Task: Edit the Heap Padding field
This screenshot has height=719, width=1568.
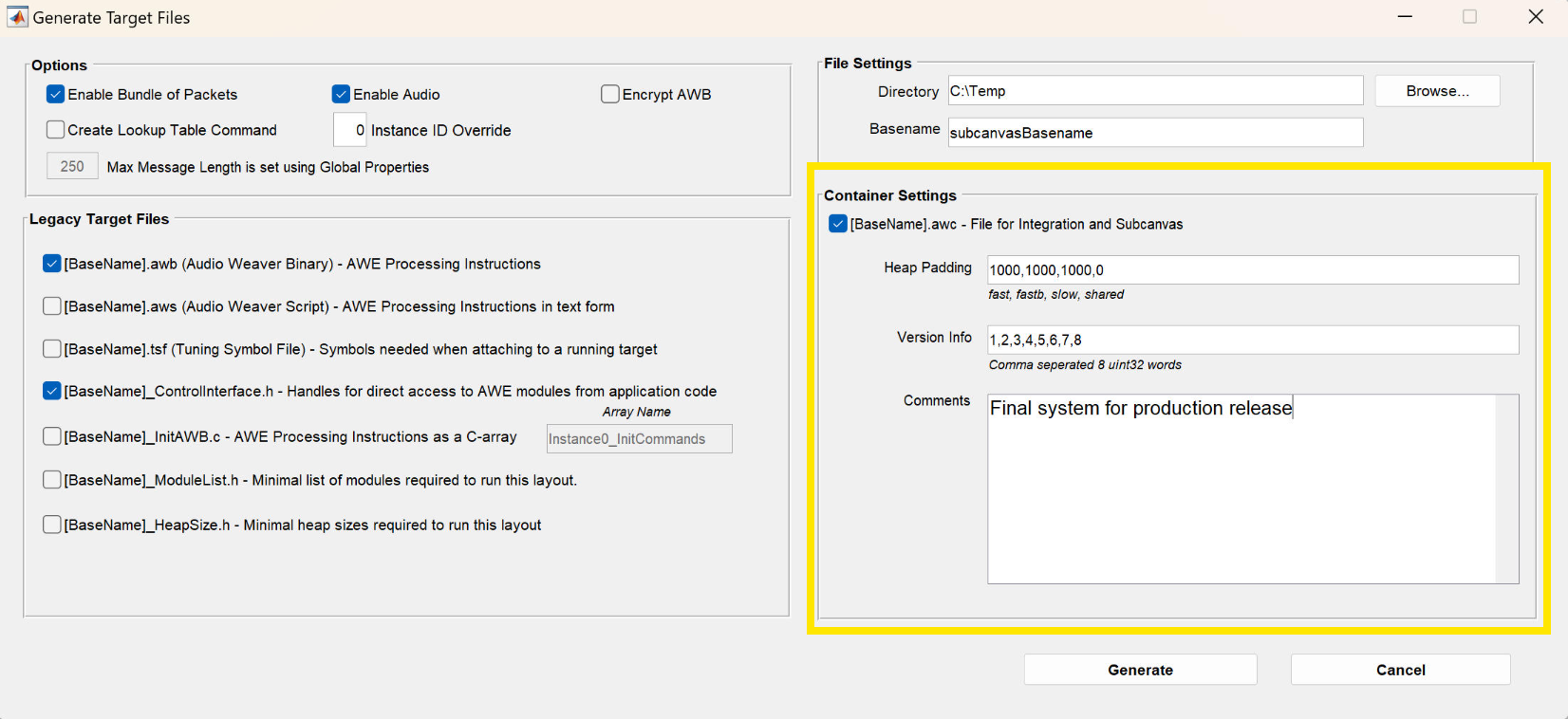Action: pos(1252,270)
